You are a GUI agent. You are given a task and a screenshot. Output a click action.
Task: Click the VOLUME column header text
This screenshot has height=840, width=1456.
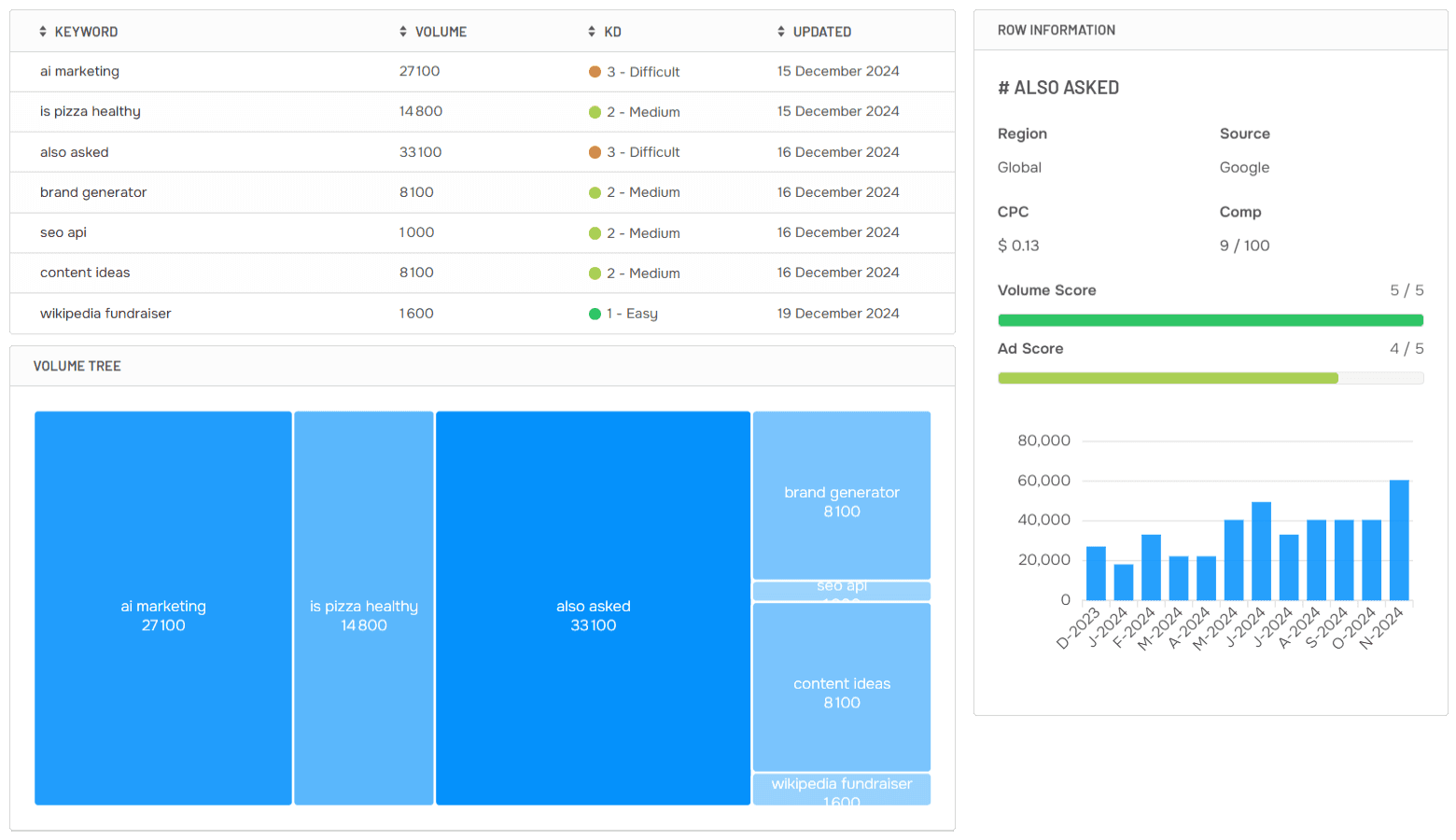tap(441, 32)
